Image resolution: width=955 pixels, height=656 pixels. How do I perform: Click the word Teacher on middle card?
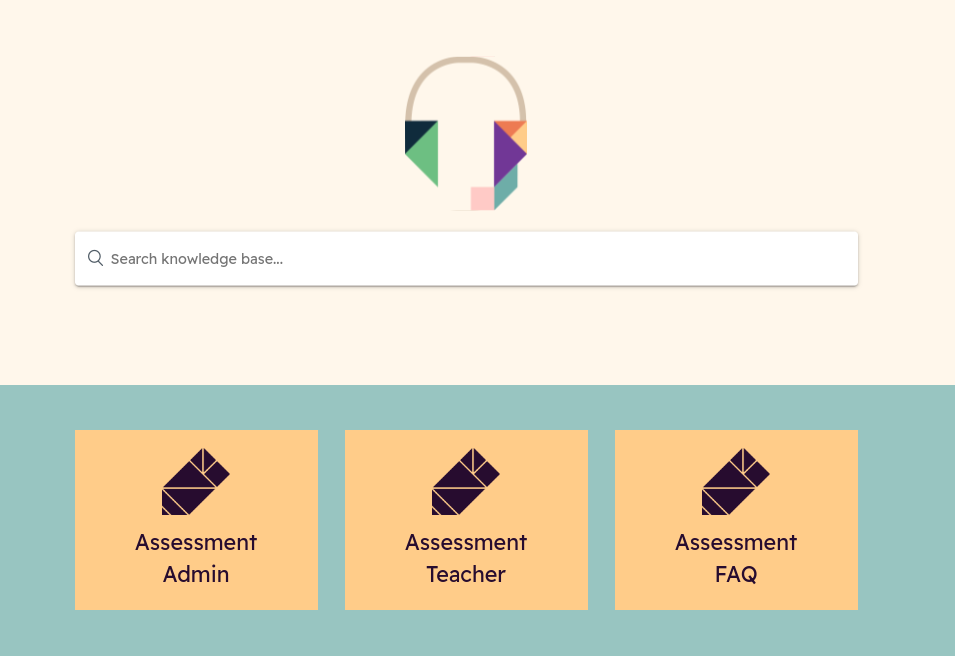(466, 574)
